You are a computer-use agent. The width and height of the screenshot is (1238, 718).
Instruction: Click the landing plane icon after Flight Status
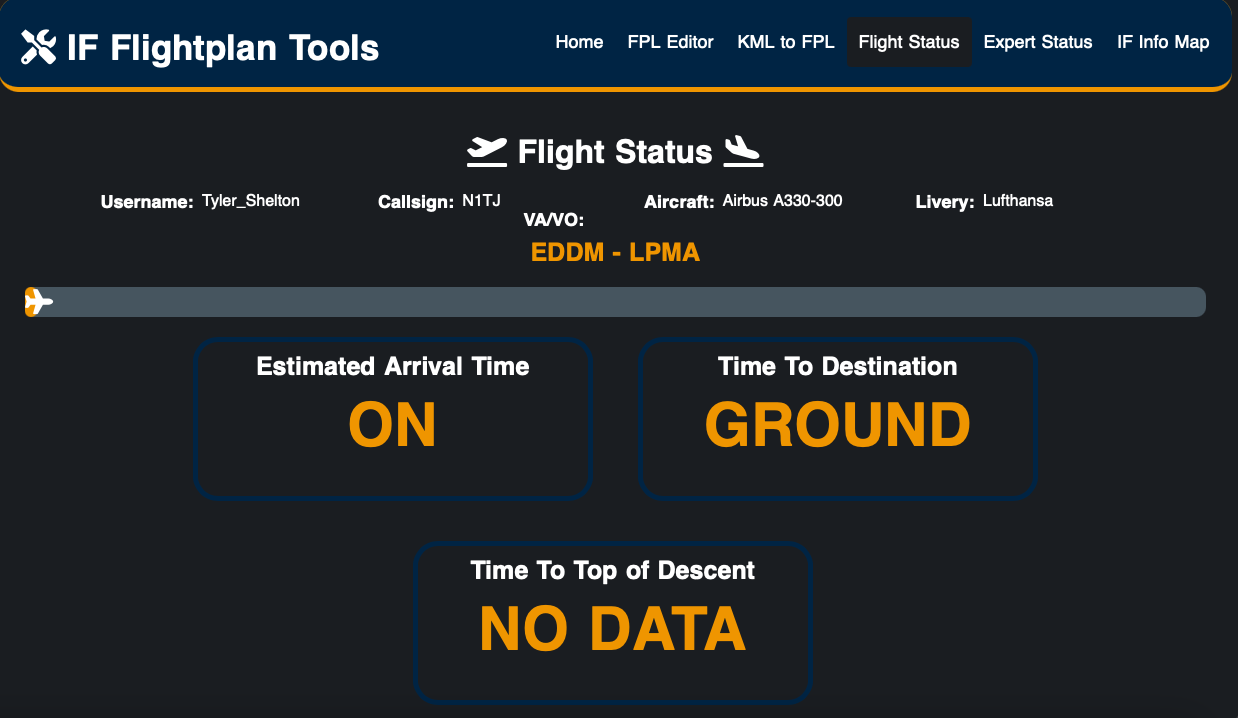pyautogui.click(x=743, y=151)
